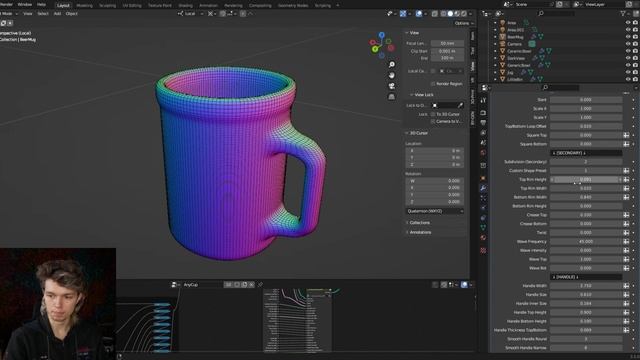Select the Modifiers wrench tab icon

[x=483, y=188]
